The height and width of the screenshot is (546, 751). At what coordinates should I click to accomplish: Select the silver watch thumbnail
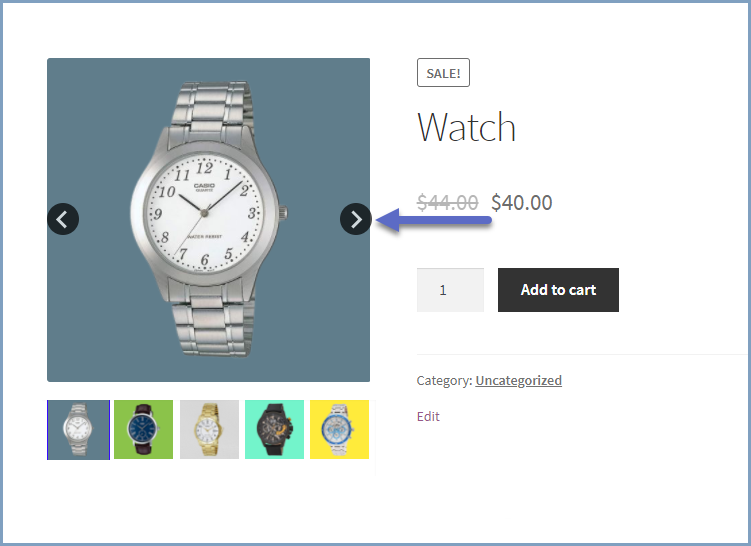(x=79, y=430)
